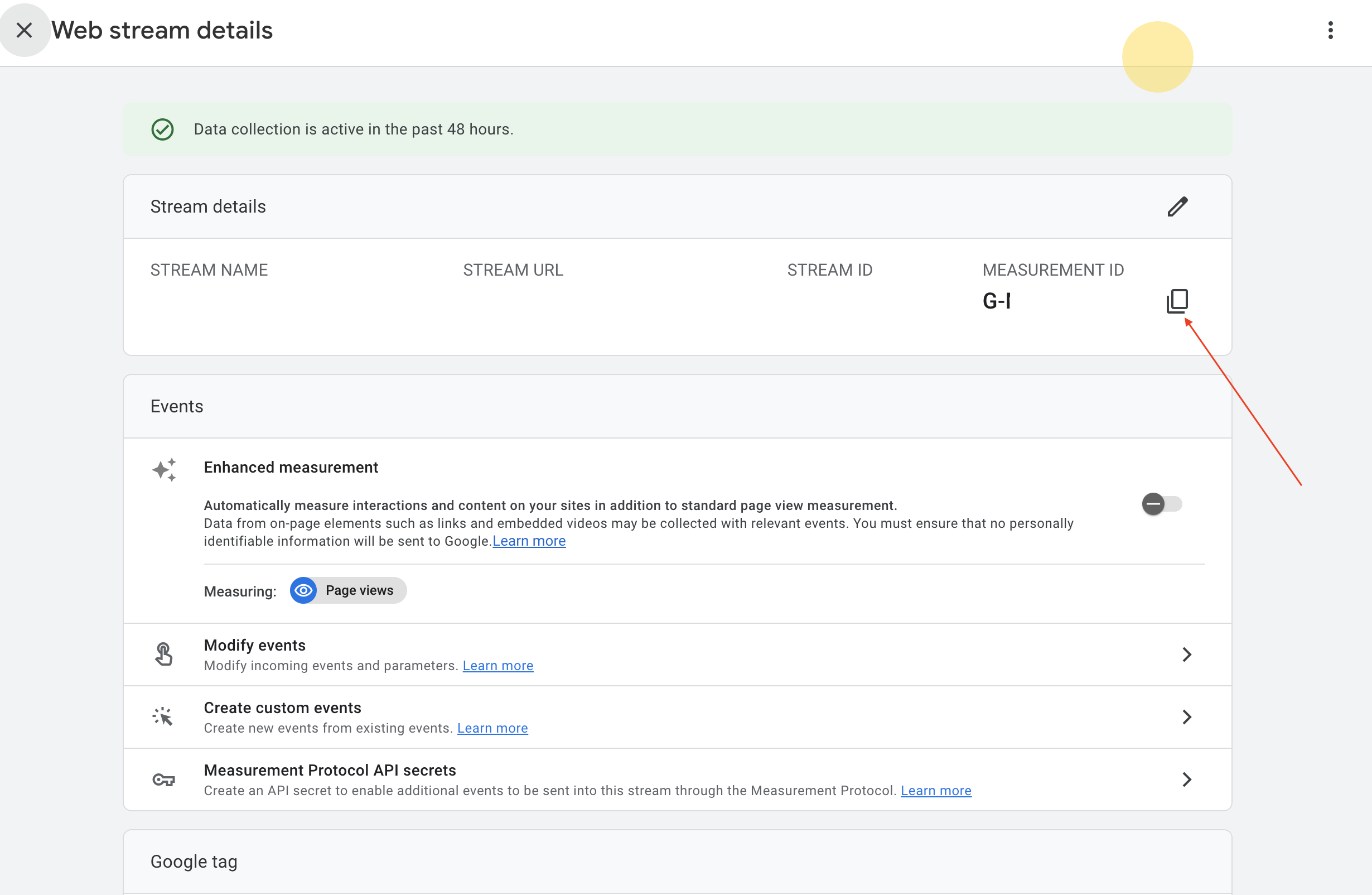The image size is (1372, 895).
Task: Toggle the Enhanced measurement switch
Action: coord(1161,504)
